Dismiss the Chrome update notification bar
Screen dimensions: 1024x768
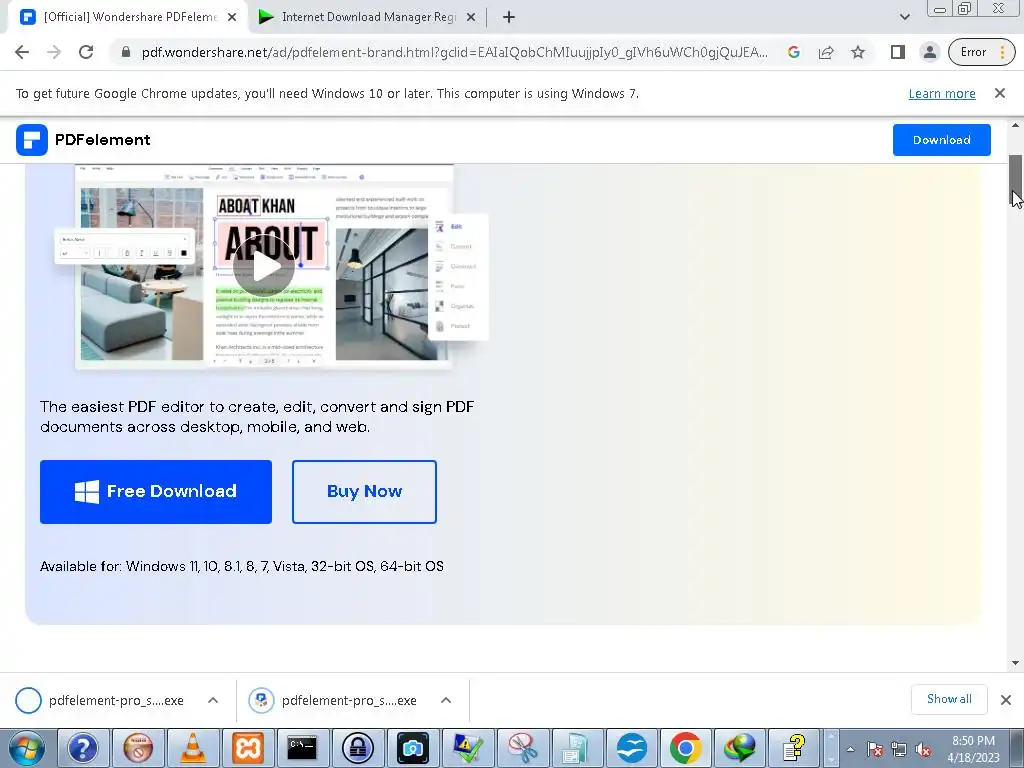tap(999, 93)
